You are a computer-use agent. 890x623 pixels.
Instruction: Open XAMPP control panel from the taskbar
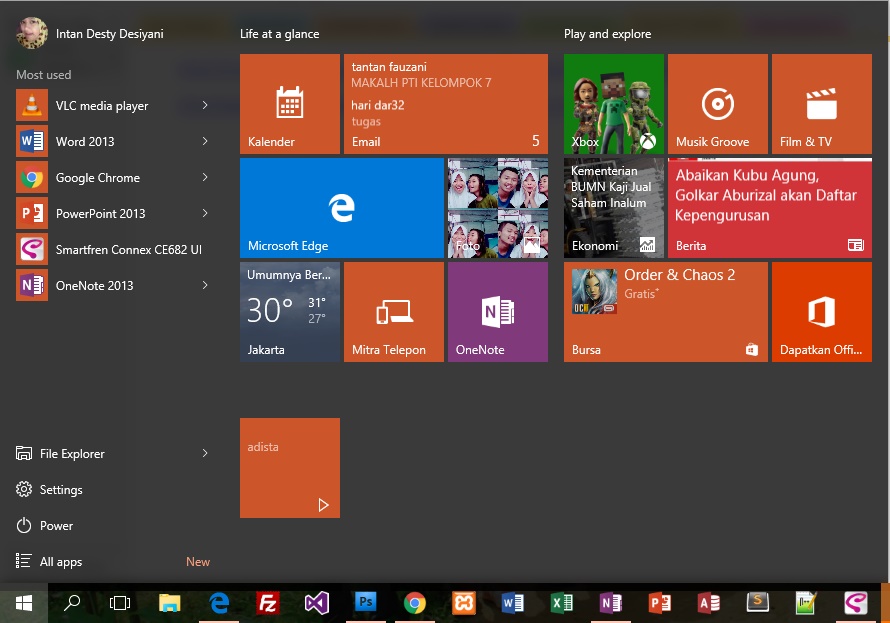pyautogui.click(x=463, y=603)
